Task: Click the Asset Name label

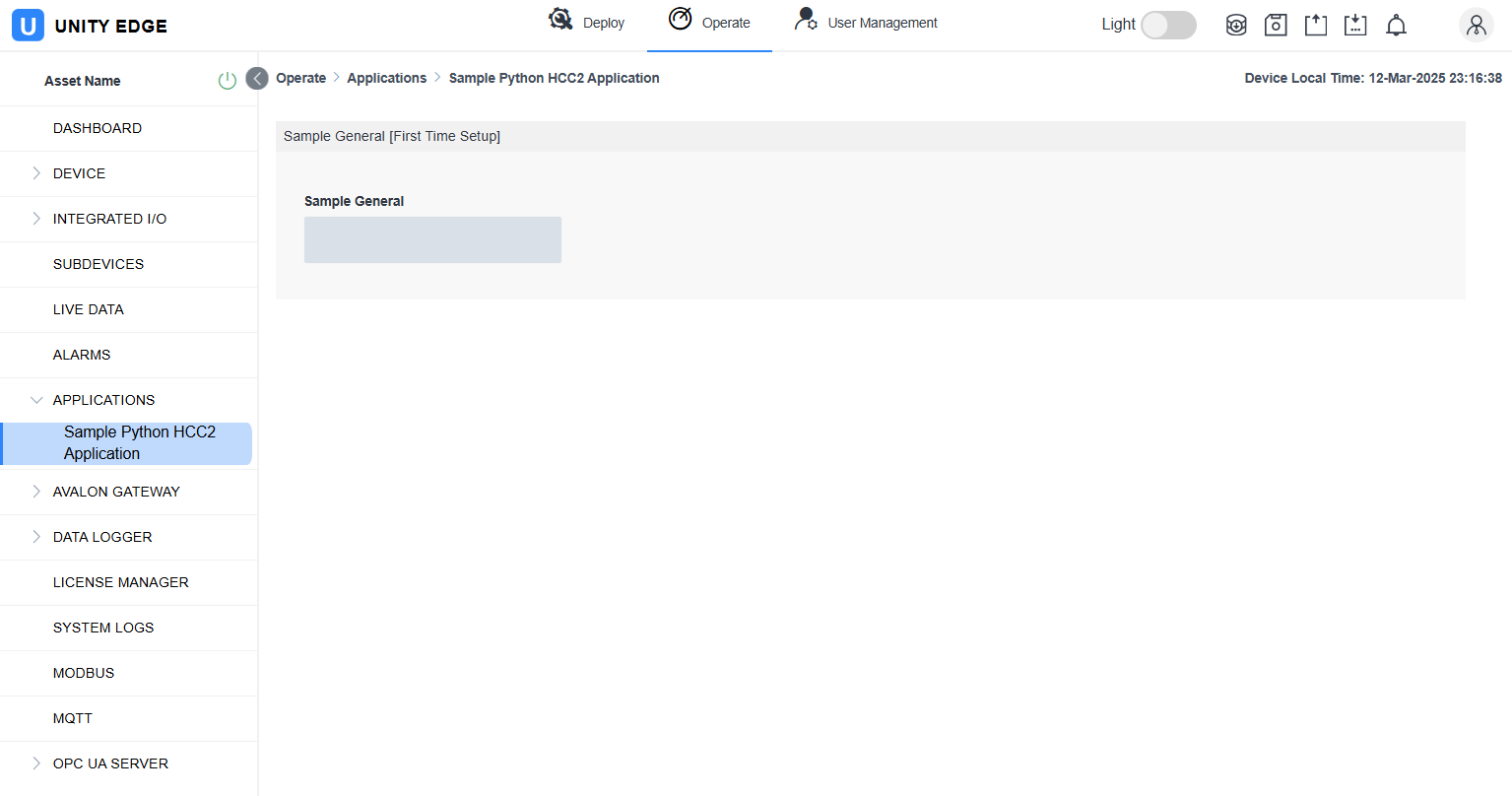Action: pos(83,81)
